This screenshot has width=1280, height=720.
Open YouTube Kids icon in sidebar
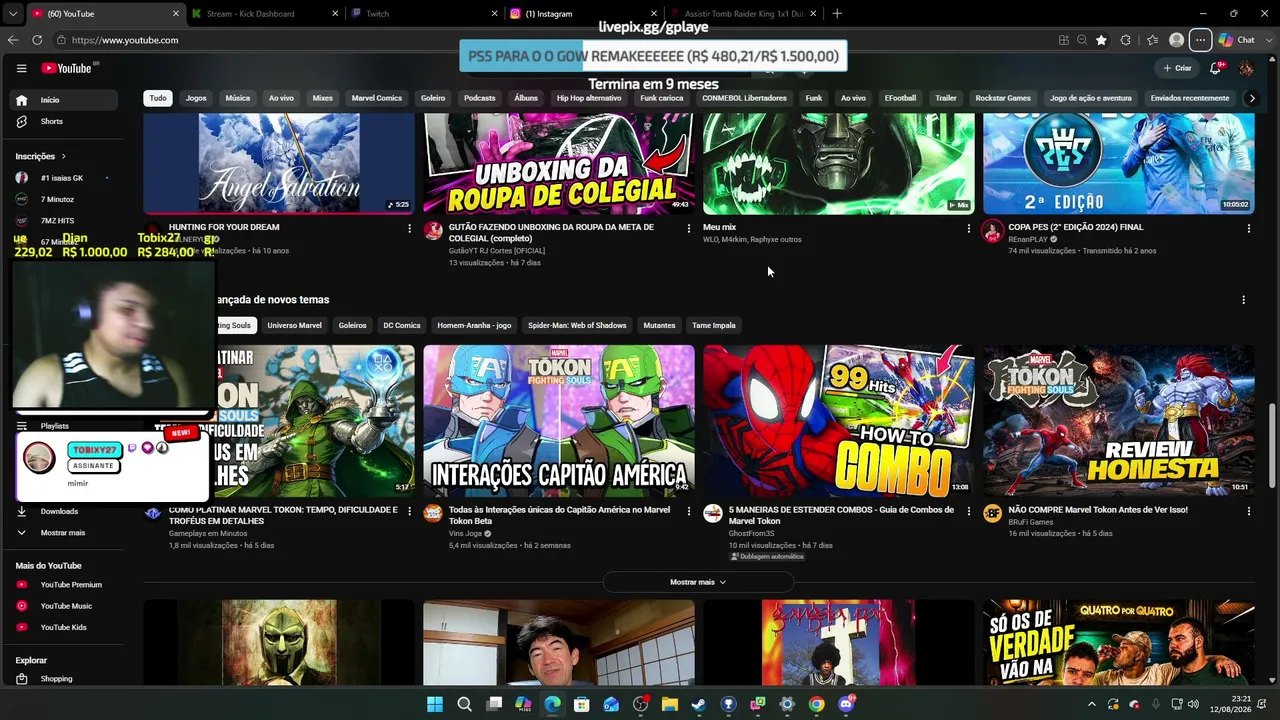coord(21,627)
